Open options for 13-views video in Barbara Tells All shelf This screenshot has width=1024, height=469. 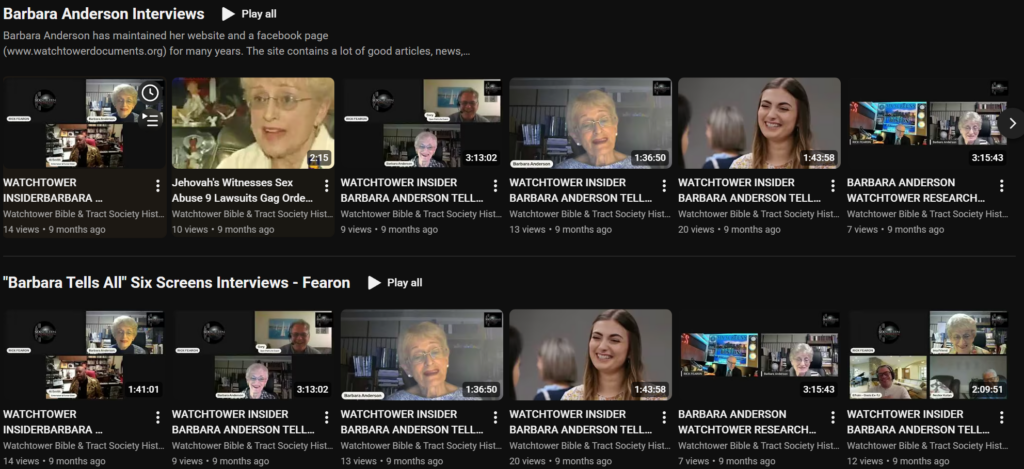click(x=495, y=417)
